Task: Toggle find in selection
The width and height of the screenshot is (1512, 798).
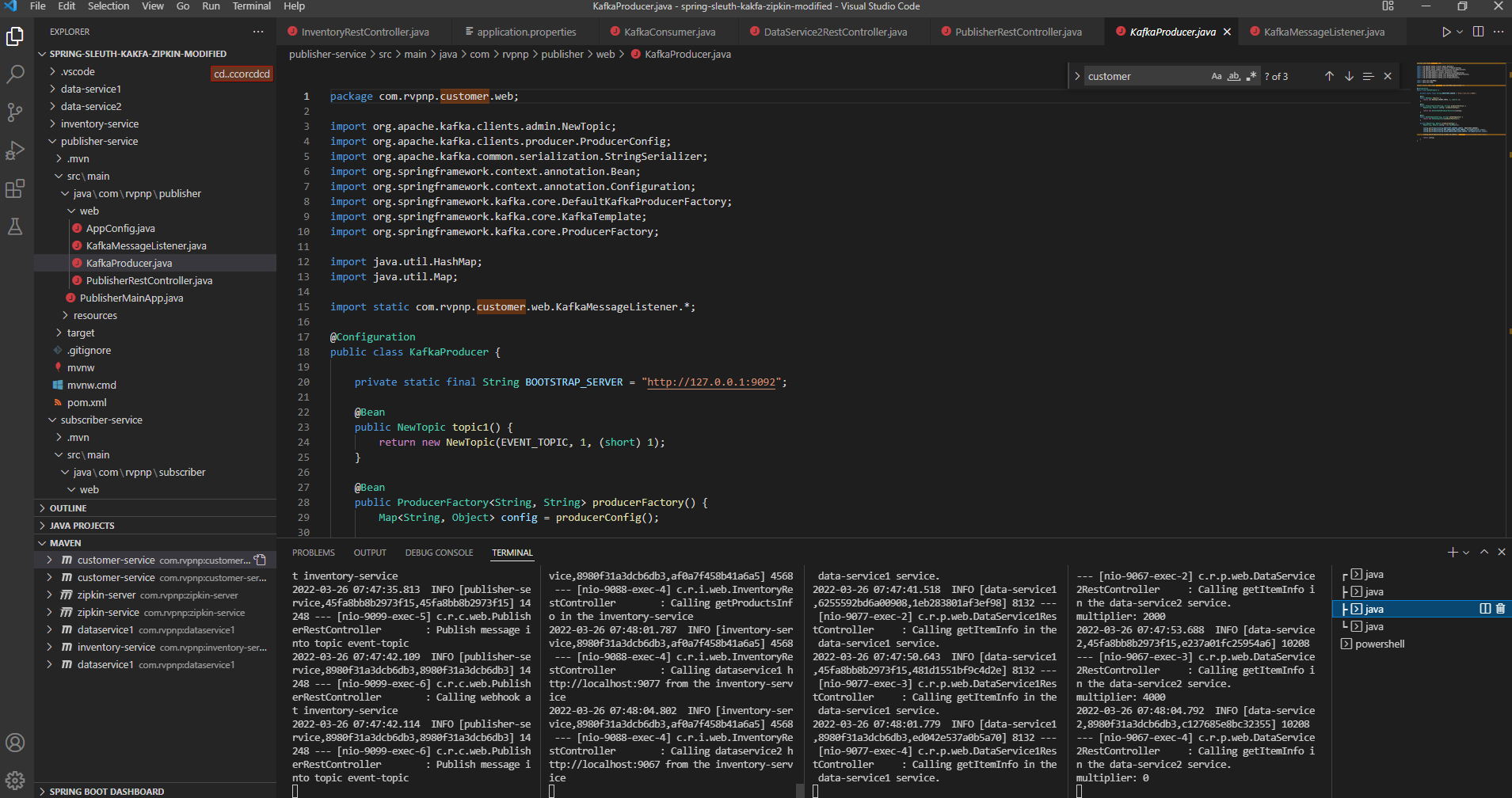Action: click(x=1368, y=76)
